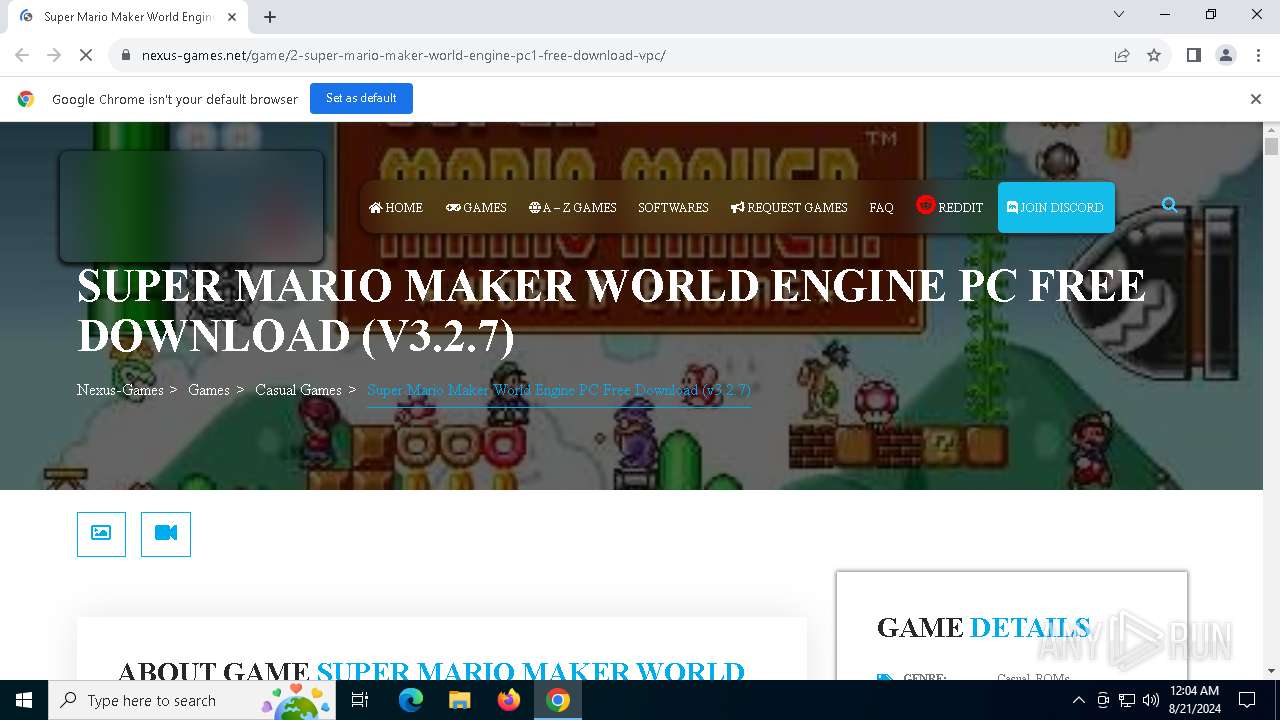The height and width of the screenshot is (720, 1280).
Task: Follow Games breadcrumb link
Action: click(209, 390)
